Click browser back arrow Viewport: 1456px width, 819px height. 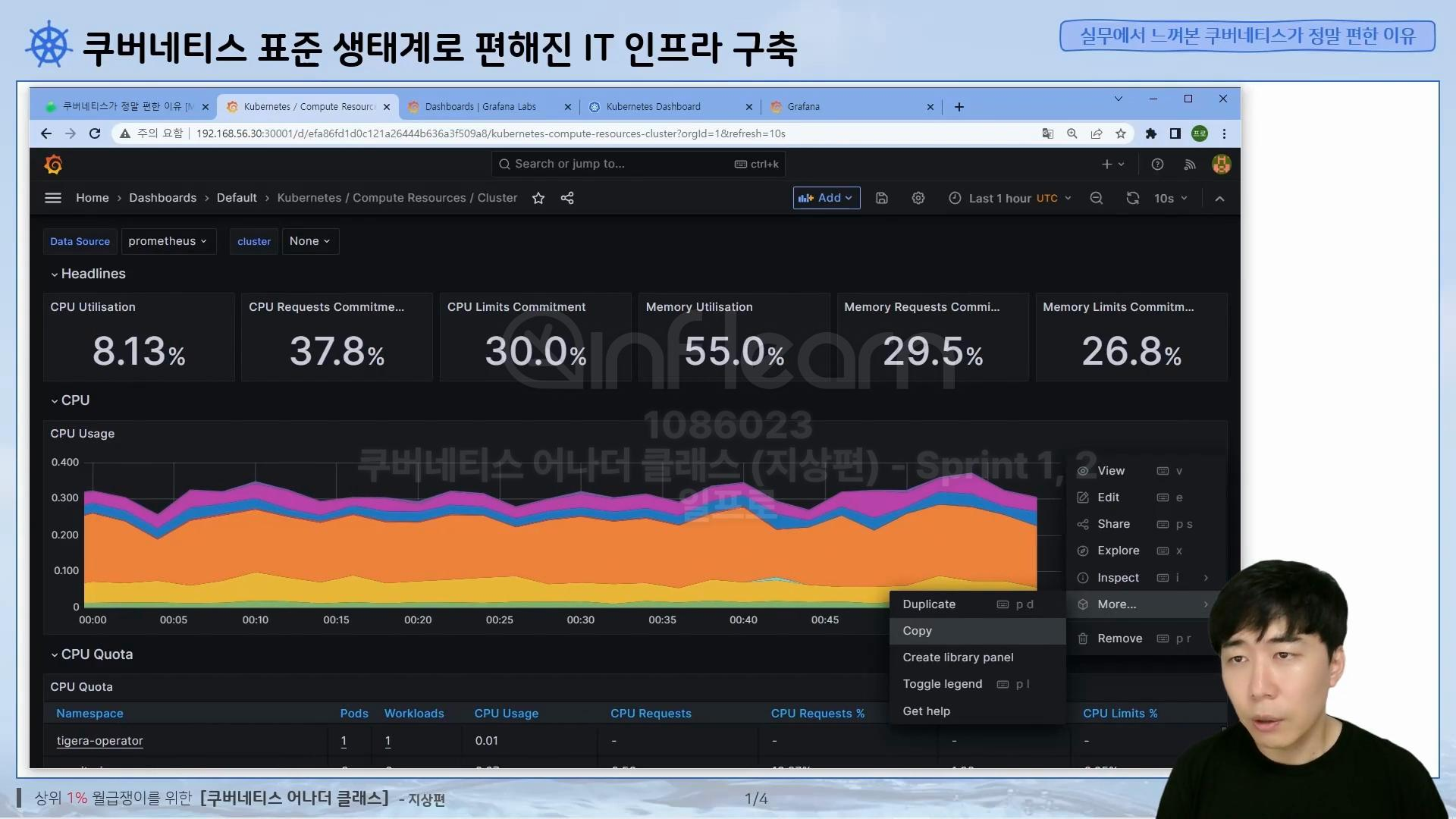(x=46, y=133)
